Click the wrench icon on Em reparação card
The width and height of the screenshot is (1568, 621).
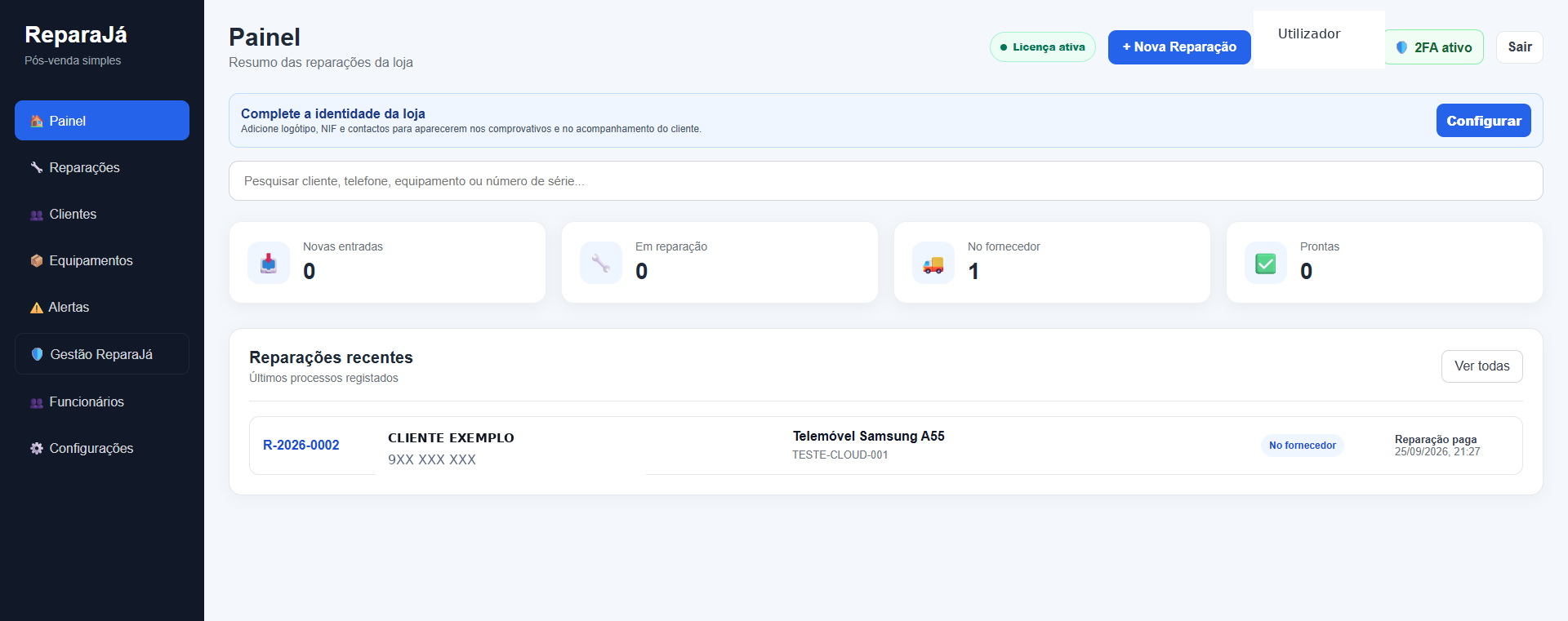[601, 263]
